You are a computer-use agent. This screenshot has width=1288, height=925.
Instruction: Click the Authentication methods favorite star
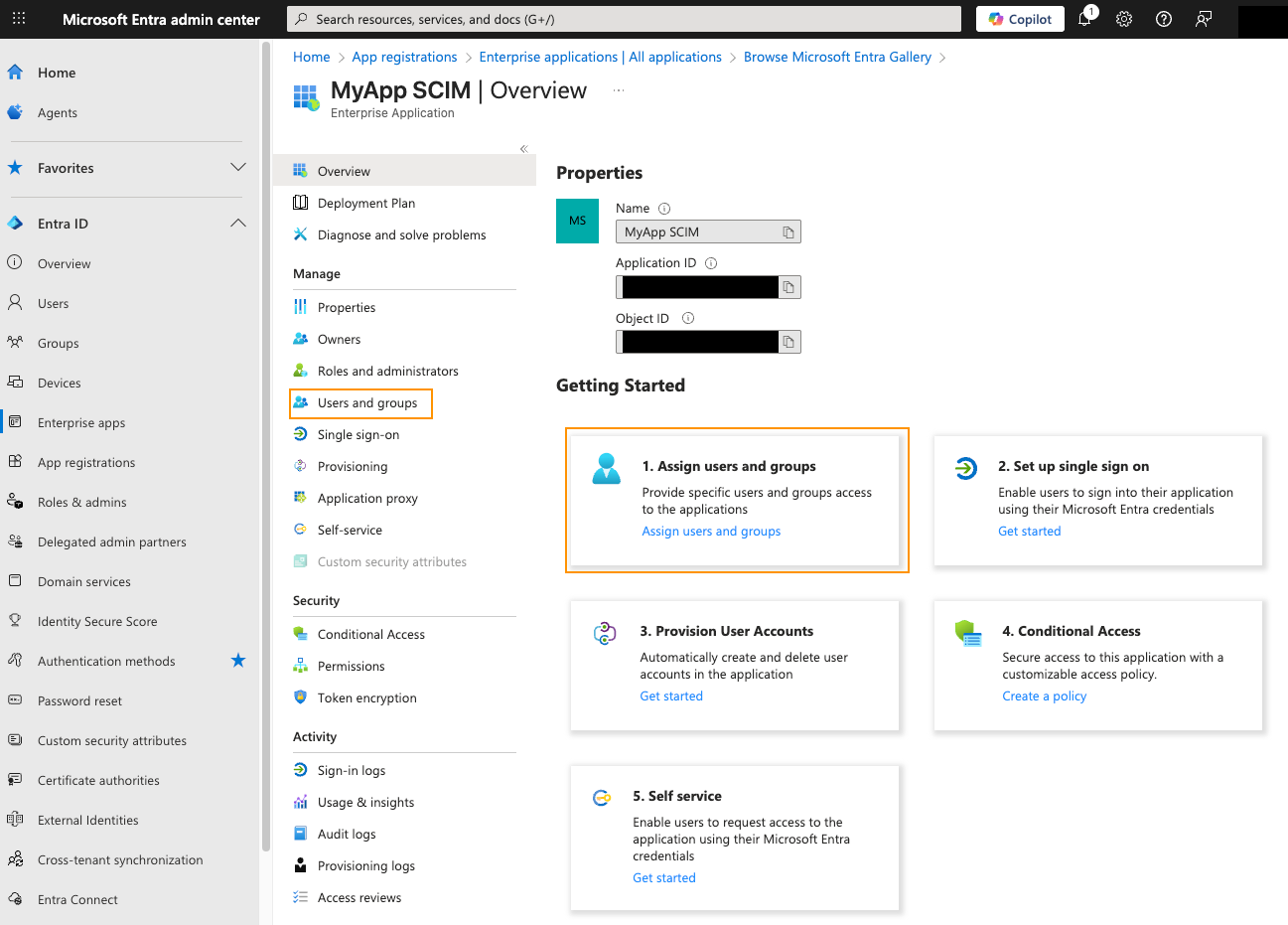tap(238, 661)
